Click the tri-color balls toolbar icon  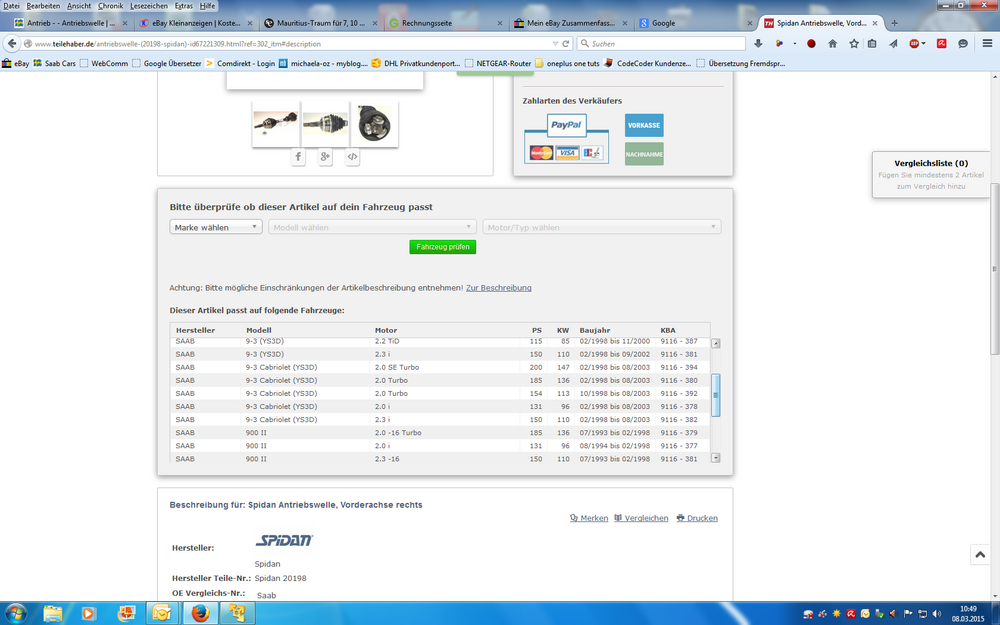click(779, 43)
